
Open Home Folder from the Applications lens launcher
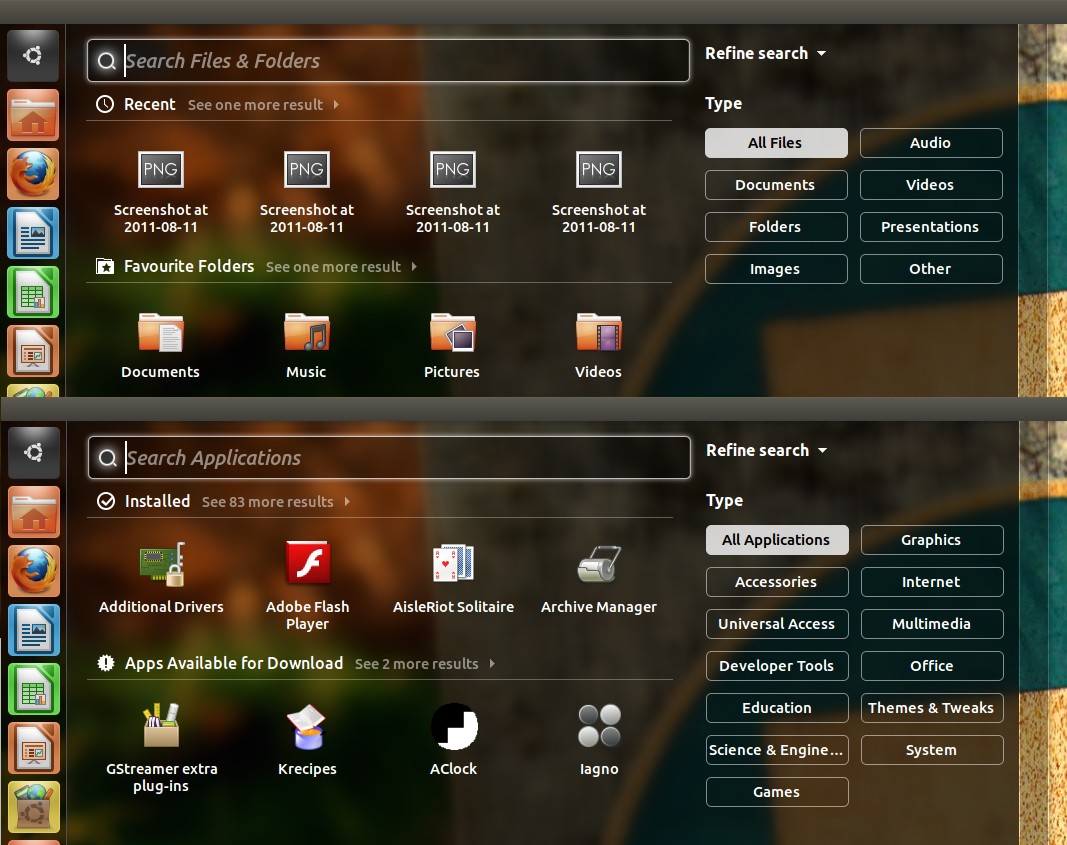[x=33, y=512]
